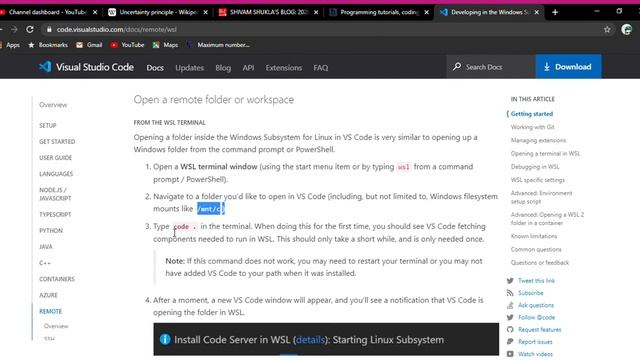Expand the SETUP section in sidebar
Screen dimensions: 640x360
[x=48, y=125]
